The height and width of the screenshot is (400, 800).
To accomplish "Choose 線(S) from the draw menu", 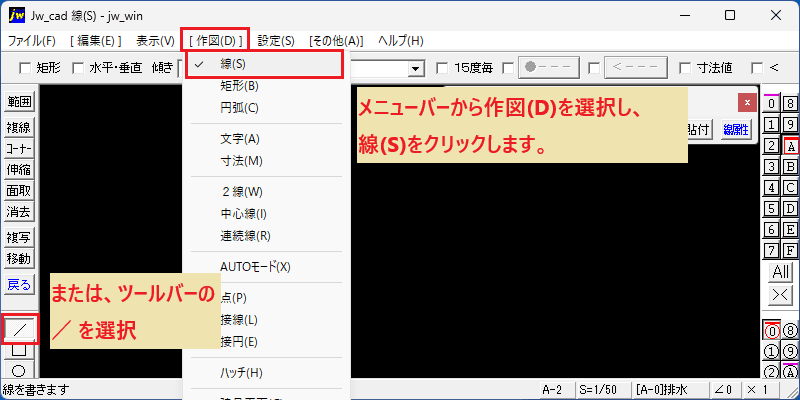I will pyautogui.click(x=264, y=64).
